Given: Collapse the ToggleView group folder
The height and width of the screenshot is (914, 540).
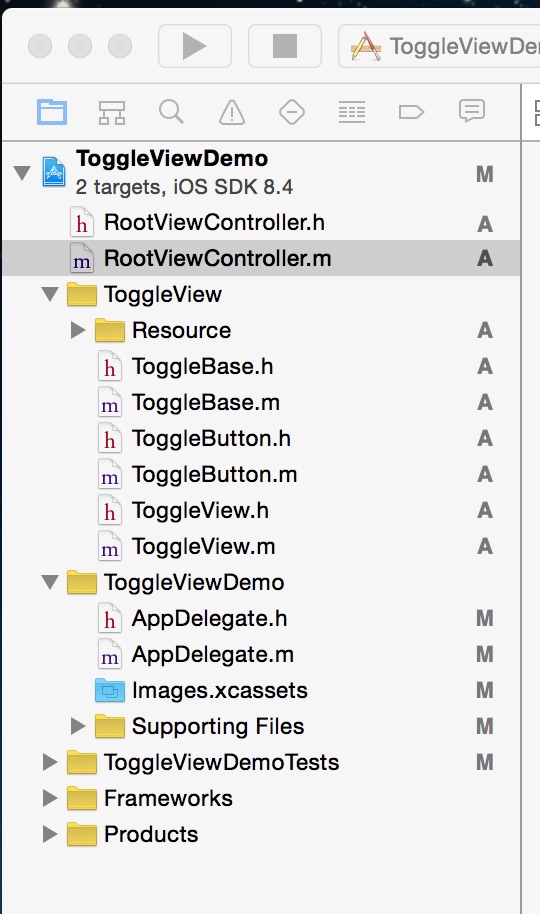Looking at the screenshot, I should coord(50,293).
